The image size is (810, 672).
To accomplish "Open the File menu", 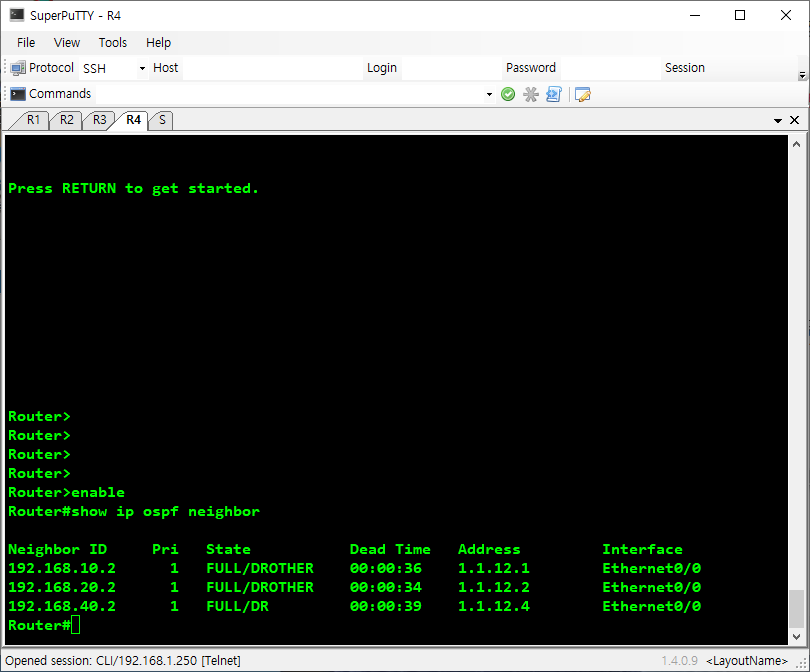I will pos(26,42).
